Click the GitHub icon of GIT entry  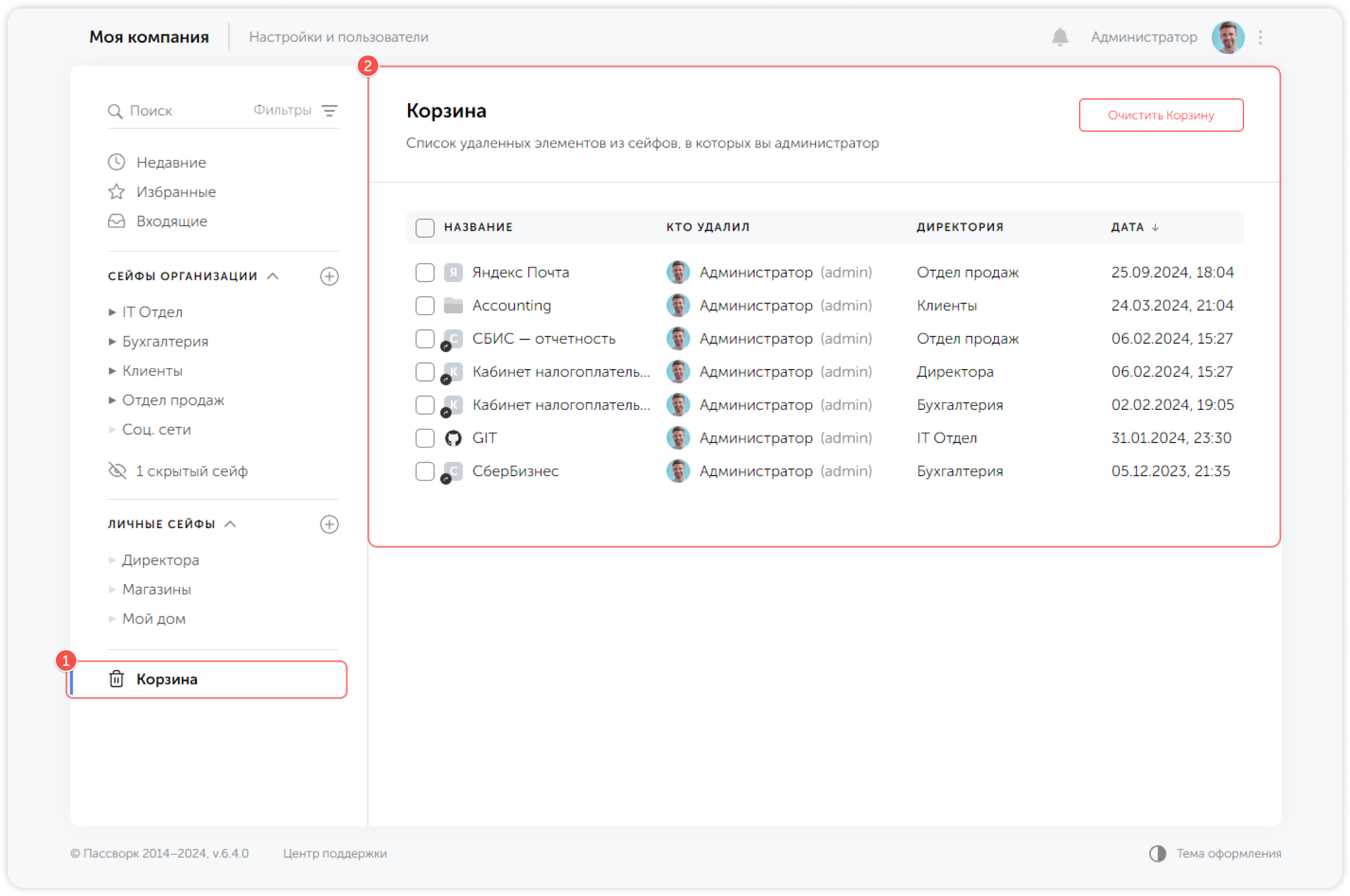(x=453, y=438)
